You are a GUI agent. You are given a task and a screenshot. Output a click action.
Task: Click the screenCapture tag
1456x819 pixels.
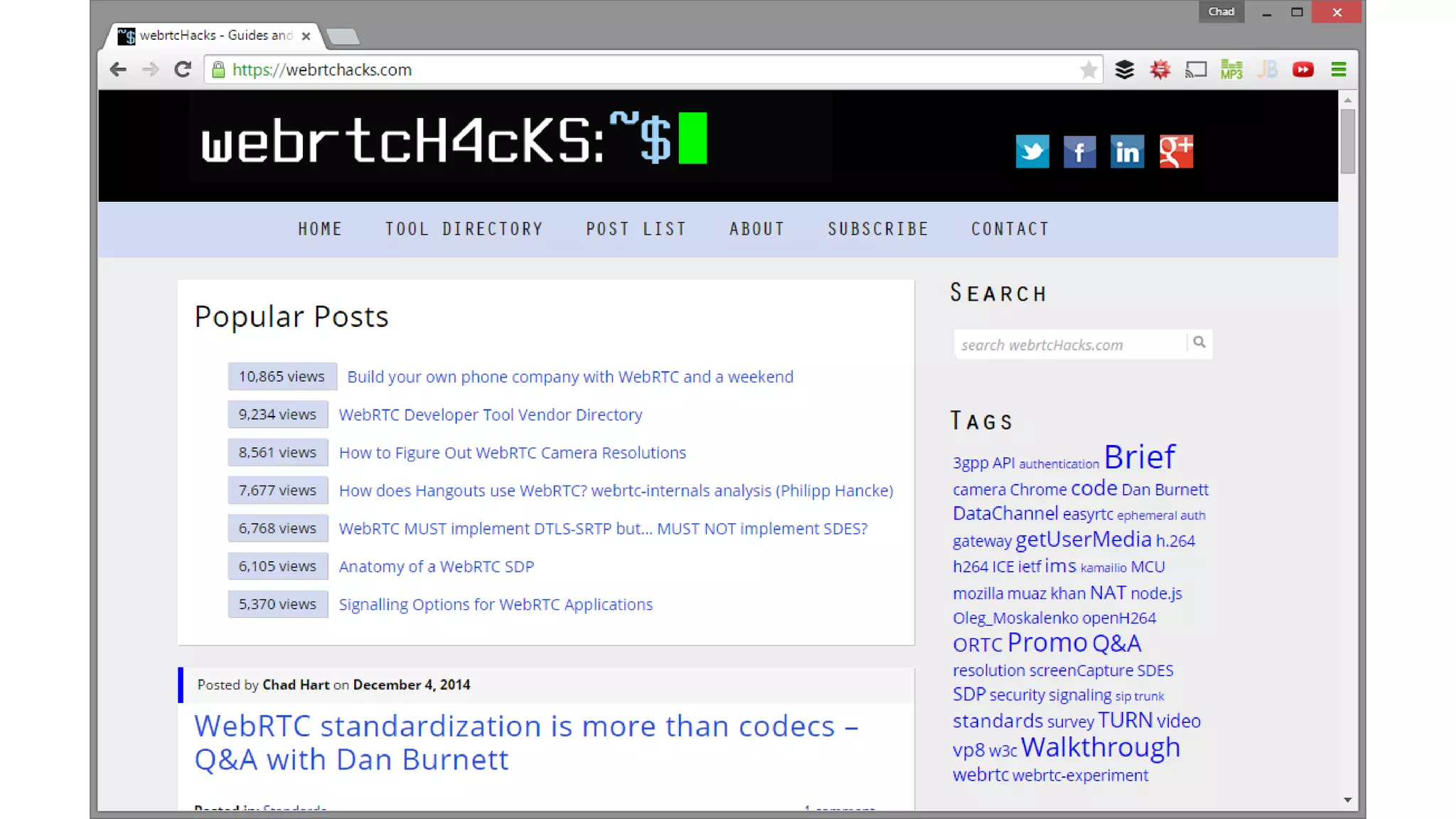tap(1081, 670)
